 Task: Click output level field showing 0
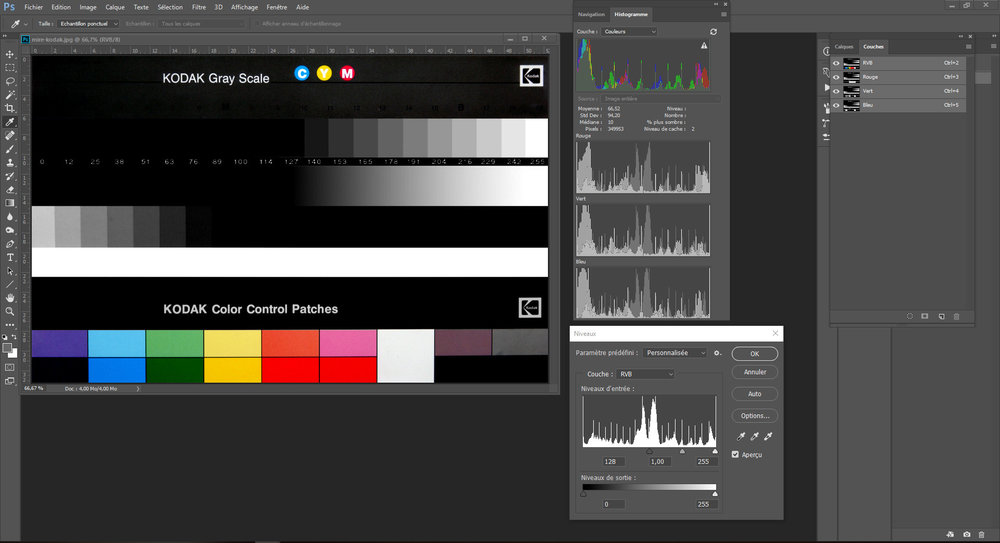pyautogui.click(x=614, y=504)
